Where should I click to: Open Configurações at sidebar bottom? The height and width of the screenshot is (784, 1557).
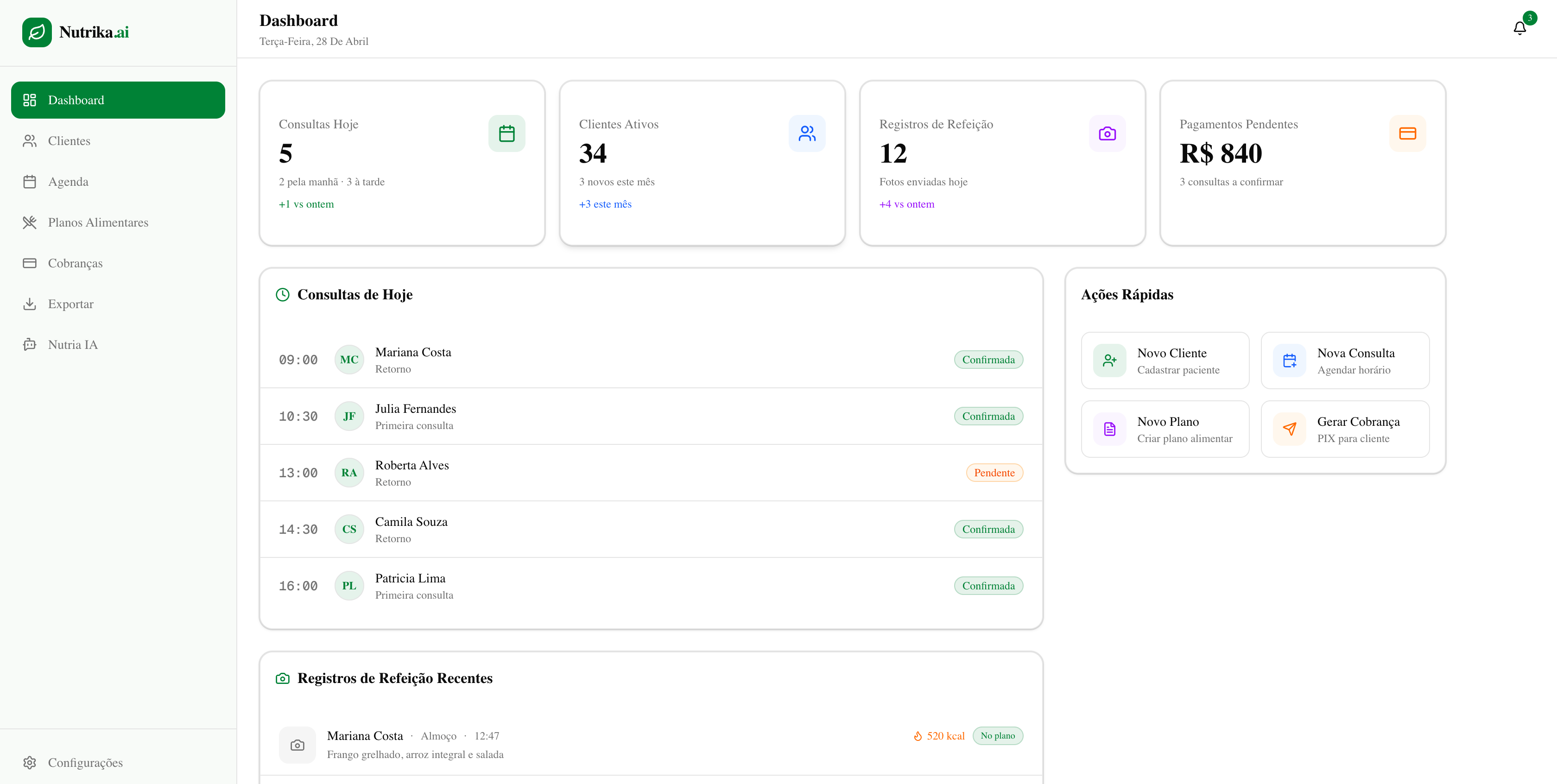[x=118, y=763]
